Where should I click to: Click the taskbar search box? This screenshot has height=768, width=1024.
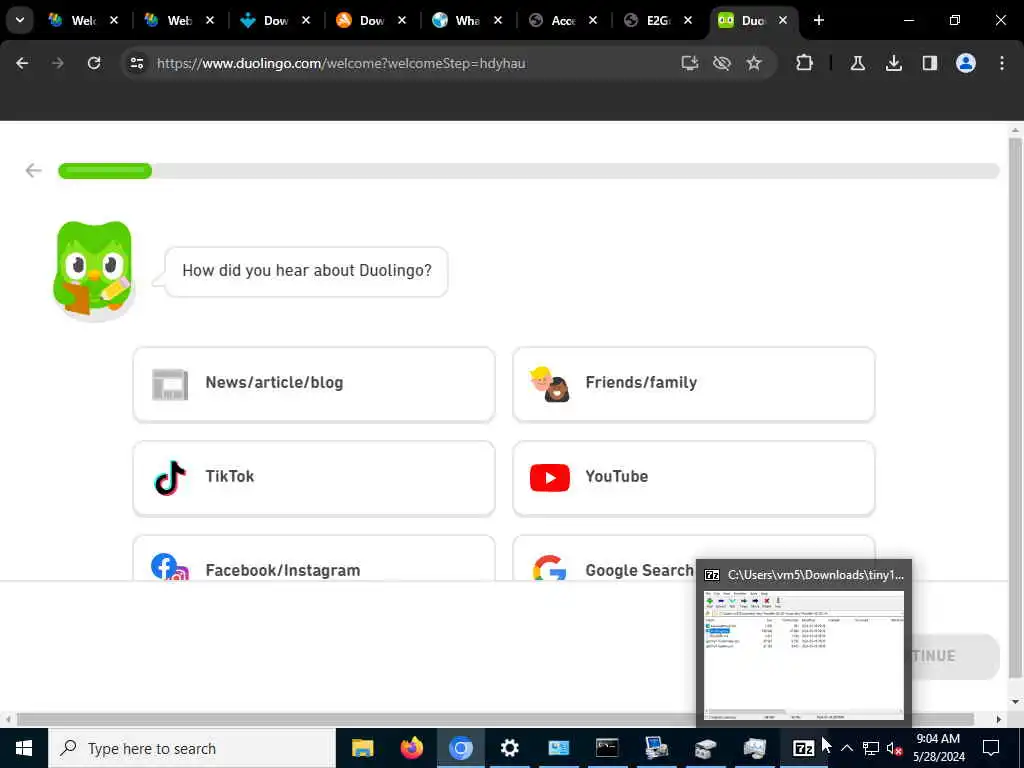[x=191, y=748]
